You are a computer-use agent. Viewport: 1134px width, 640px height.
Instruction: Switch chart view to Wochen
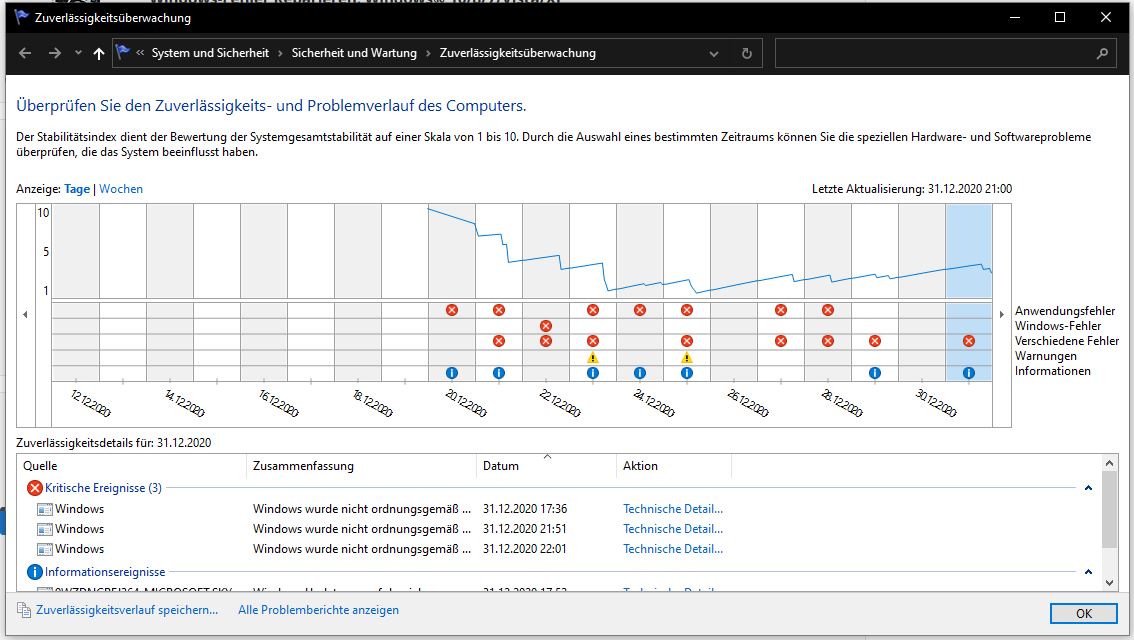point(121,189)
